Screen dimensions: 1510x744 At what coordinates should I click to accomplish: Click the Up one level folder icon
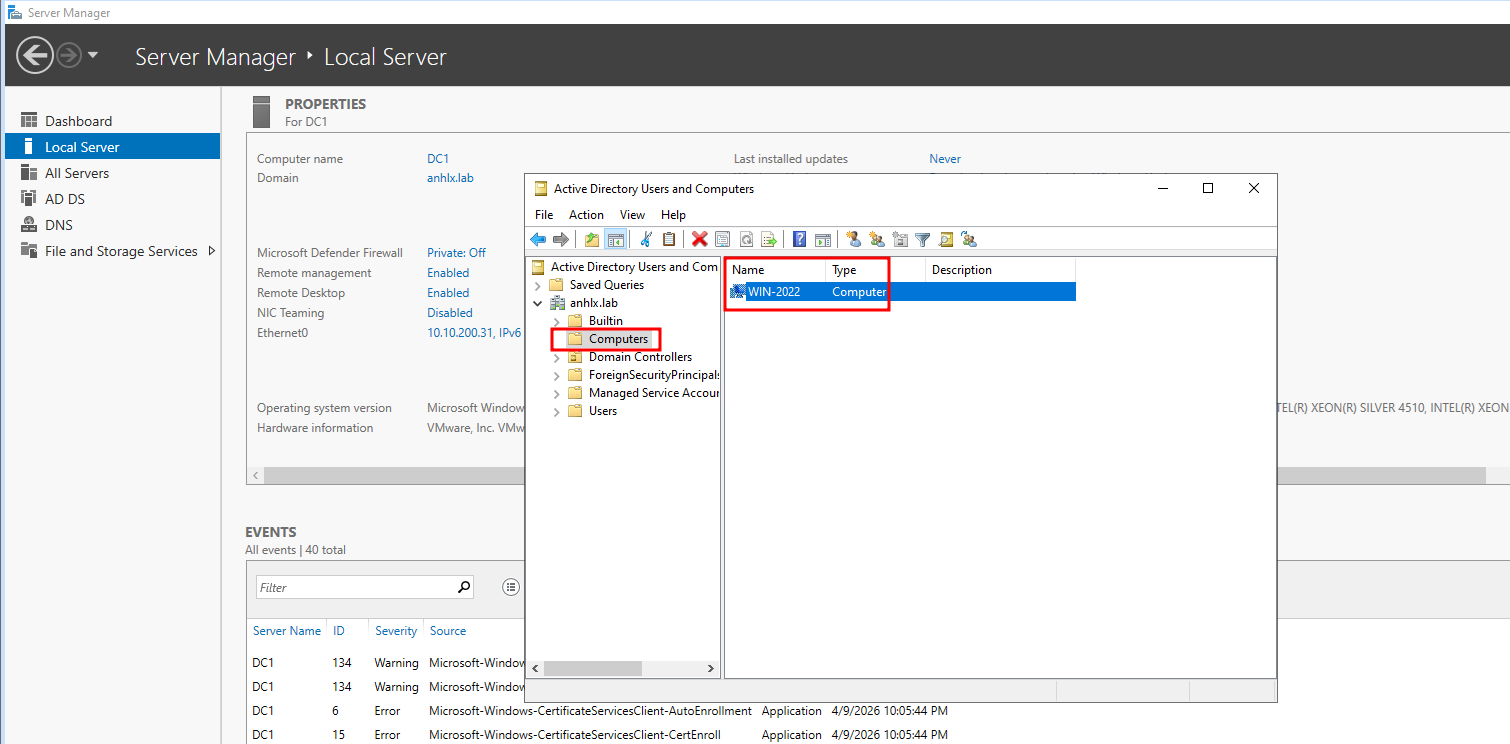pyautogui.click(x=592, y=239)
